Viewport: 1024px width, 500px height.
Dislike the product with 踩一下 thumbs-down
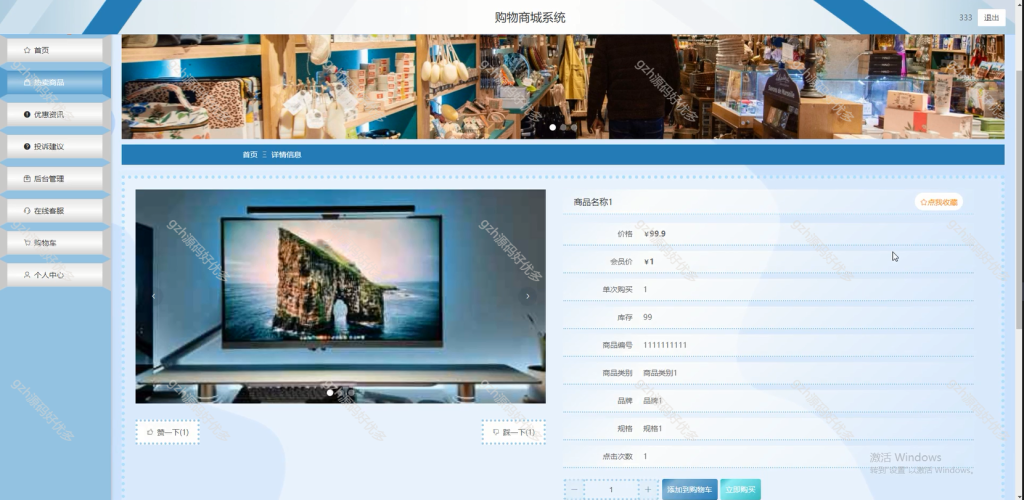coord(513,432)
